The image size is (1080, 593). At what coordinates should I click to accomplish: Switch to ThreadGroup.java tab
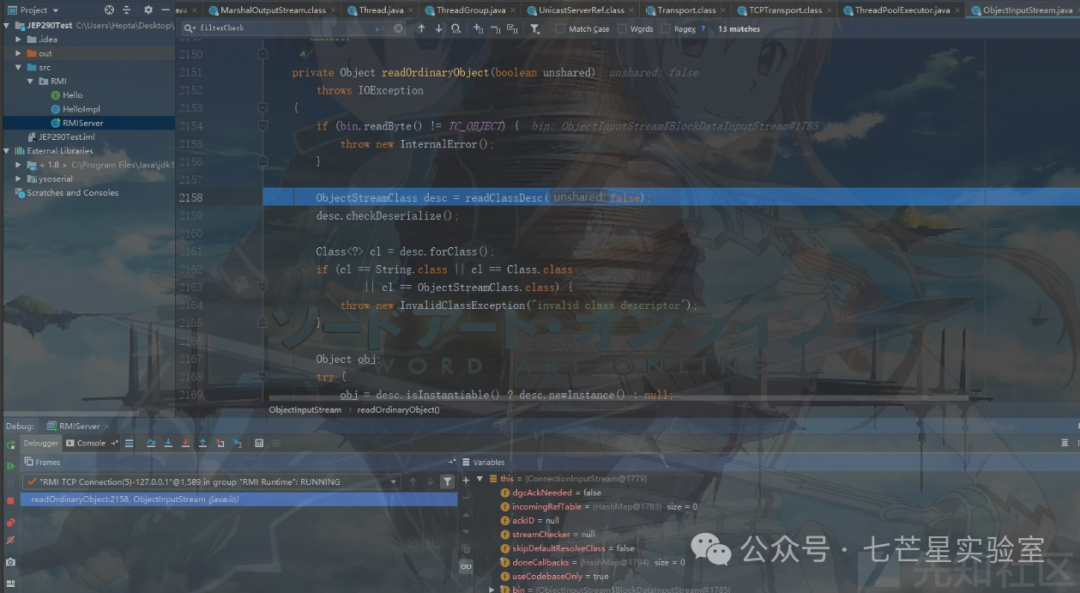(471, 10)
